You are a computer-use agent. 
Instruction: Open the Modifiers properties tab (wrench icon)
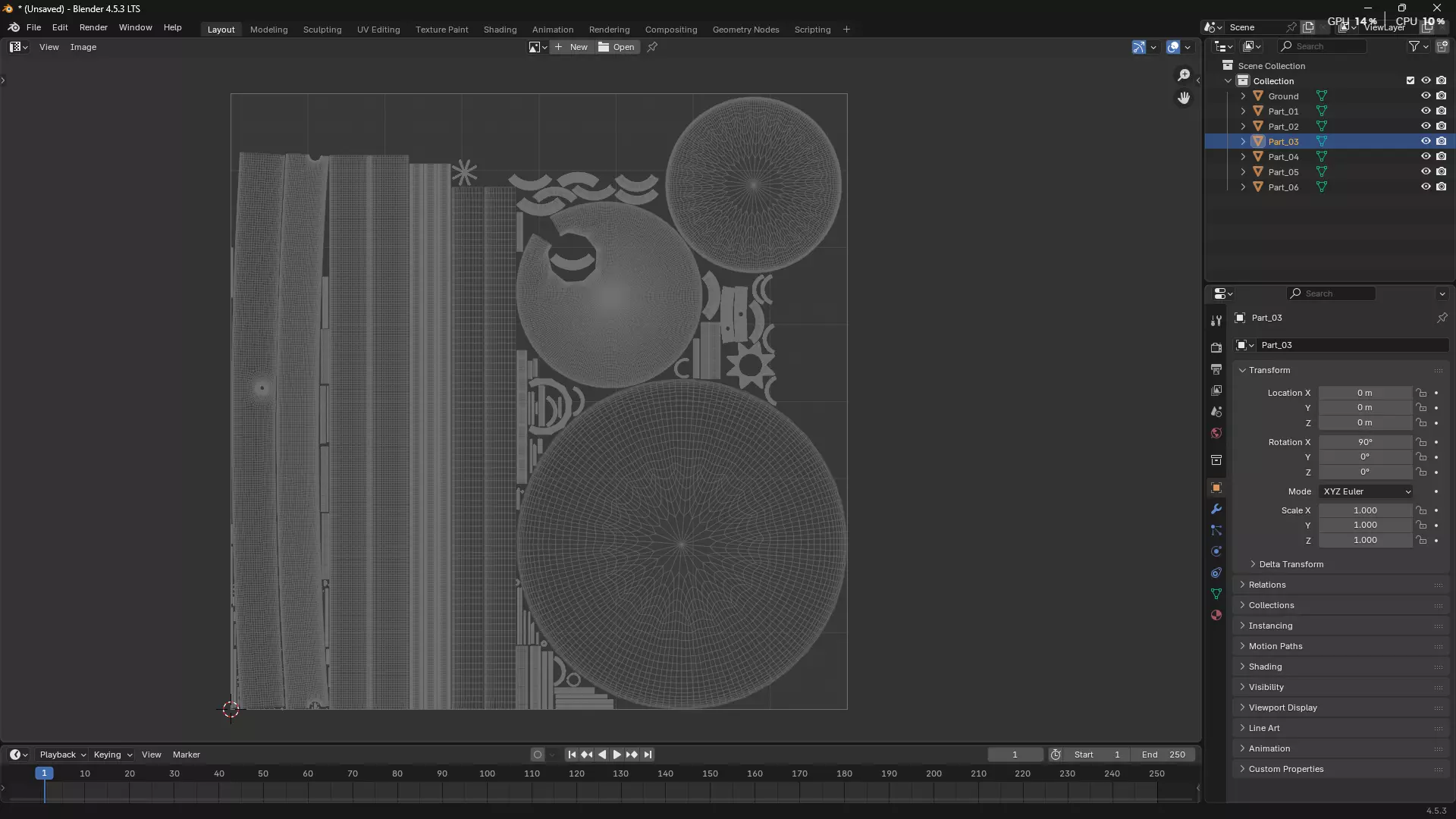point(1216,509)
